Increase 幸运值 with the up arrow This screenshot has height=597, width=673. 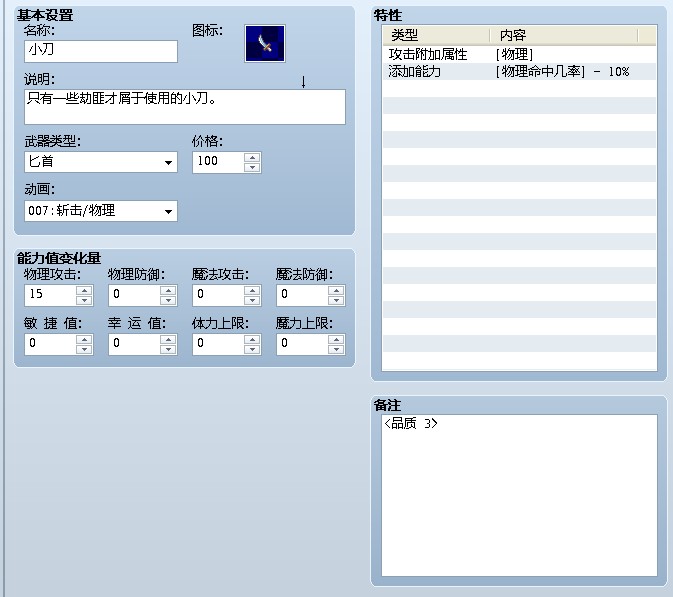point(168,339)
